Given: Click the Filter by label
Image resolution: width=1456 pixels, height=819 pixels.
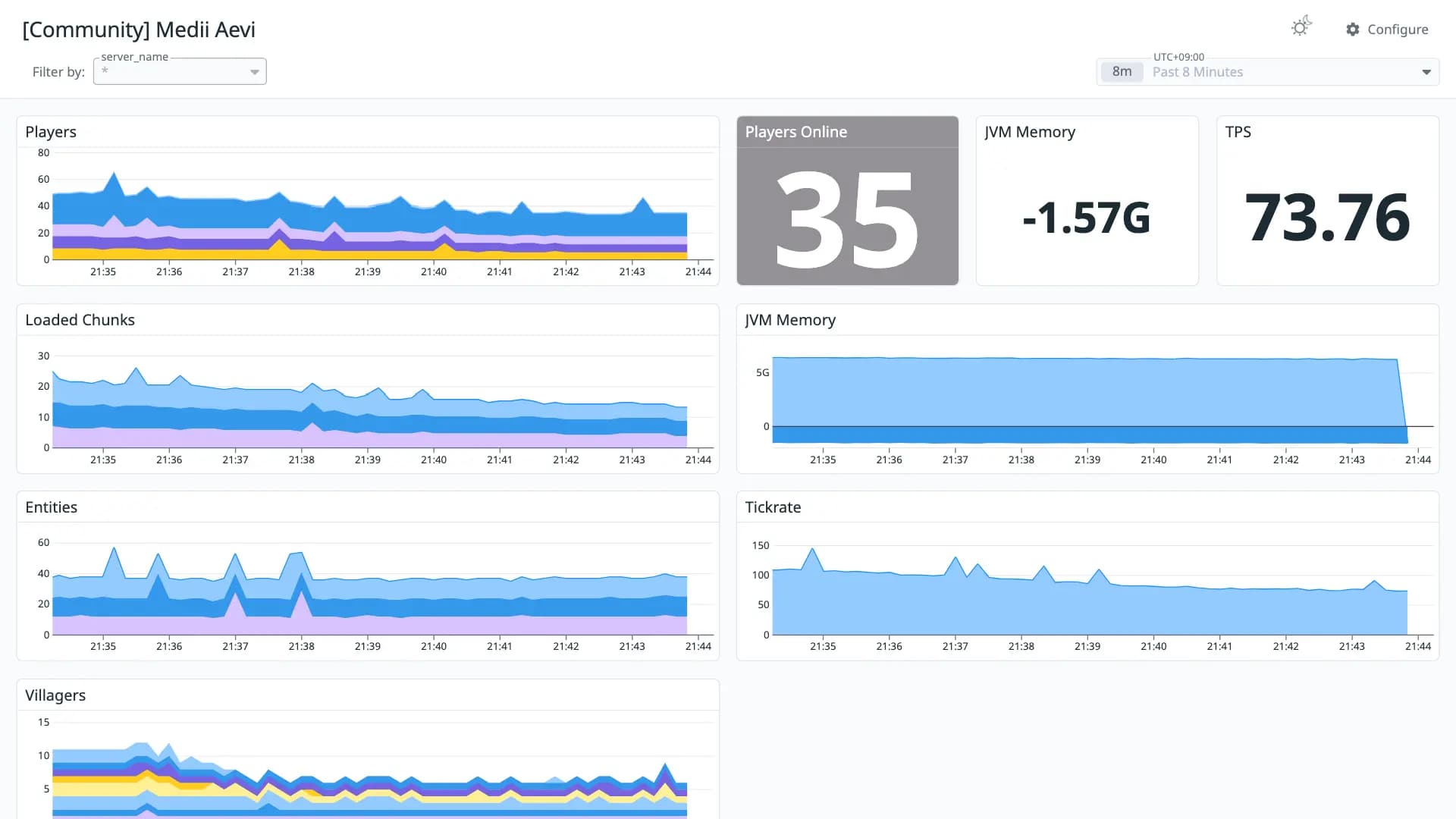Looking at the screenshot, I should click(58, 72).
